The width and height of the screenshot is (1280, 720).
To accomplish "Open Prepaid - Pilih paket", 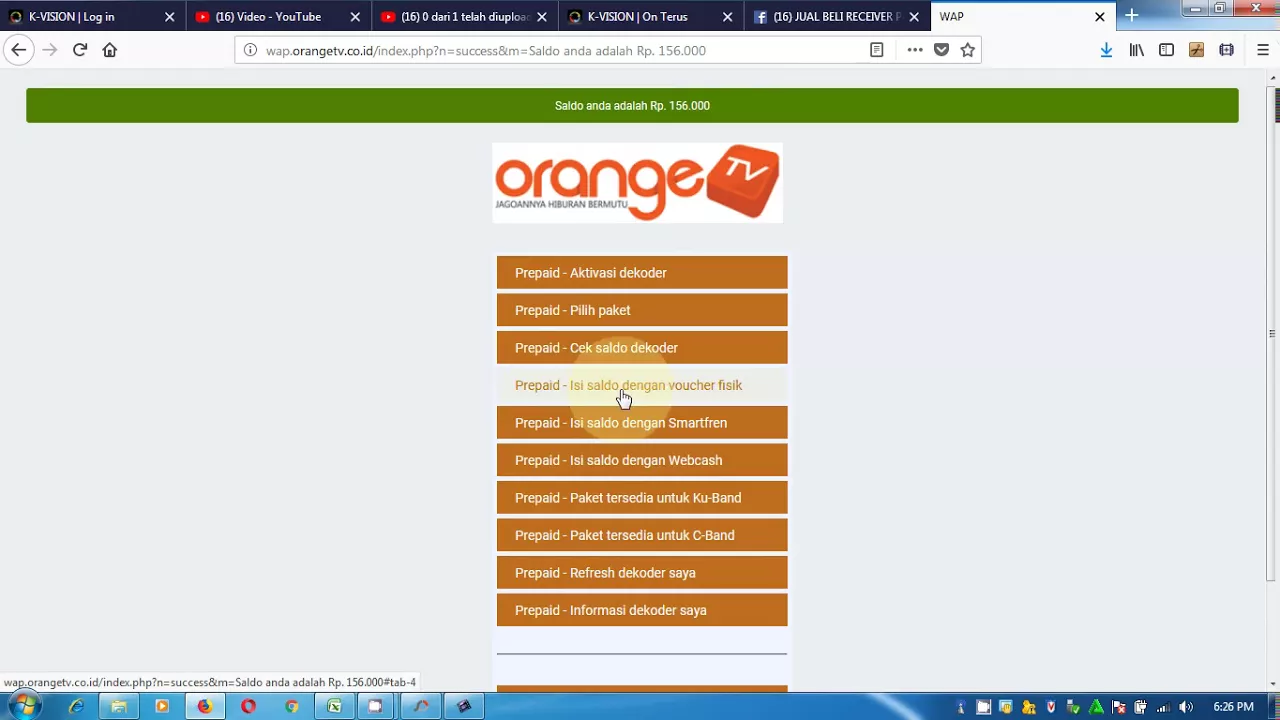I will point(642,310).
